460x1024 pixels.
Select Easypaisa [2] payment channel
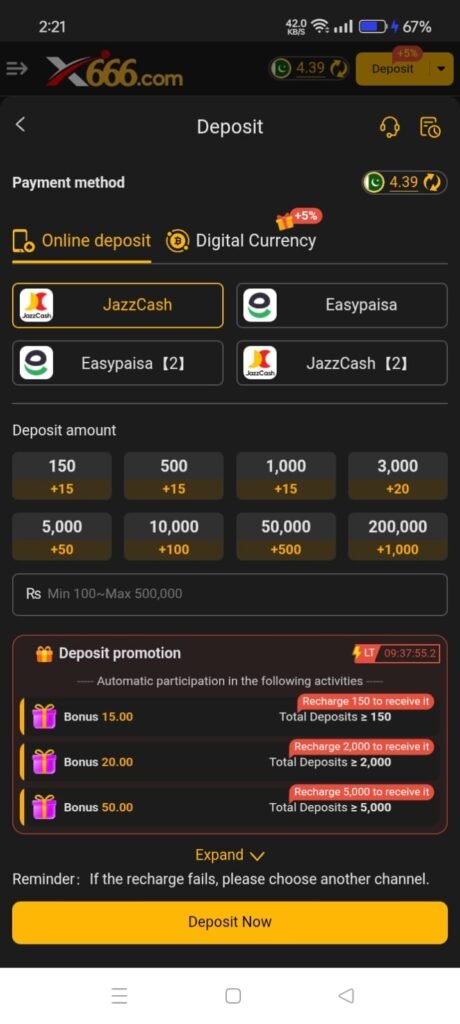pyautogui.click(x=118, y=363)
